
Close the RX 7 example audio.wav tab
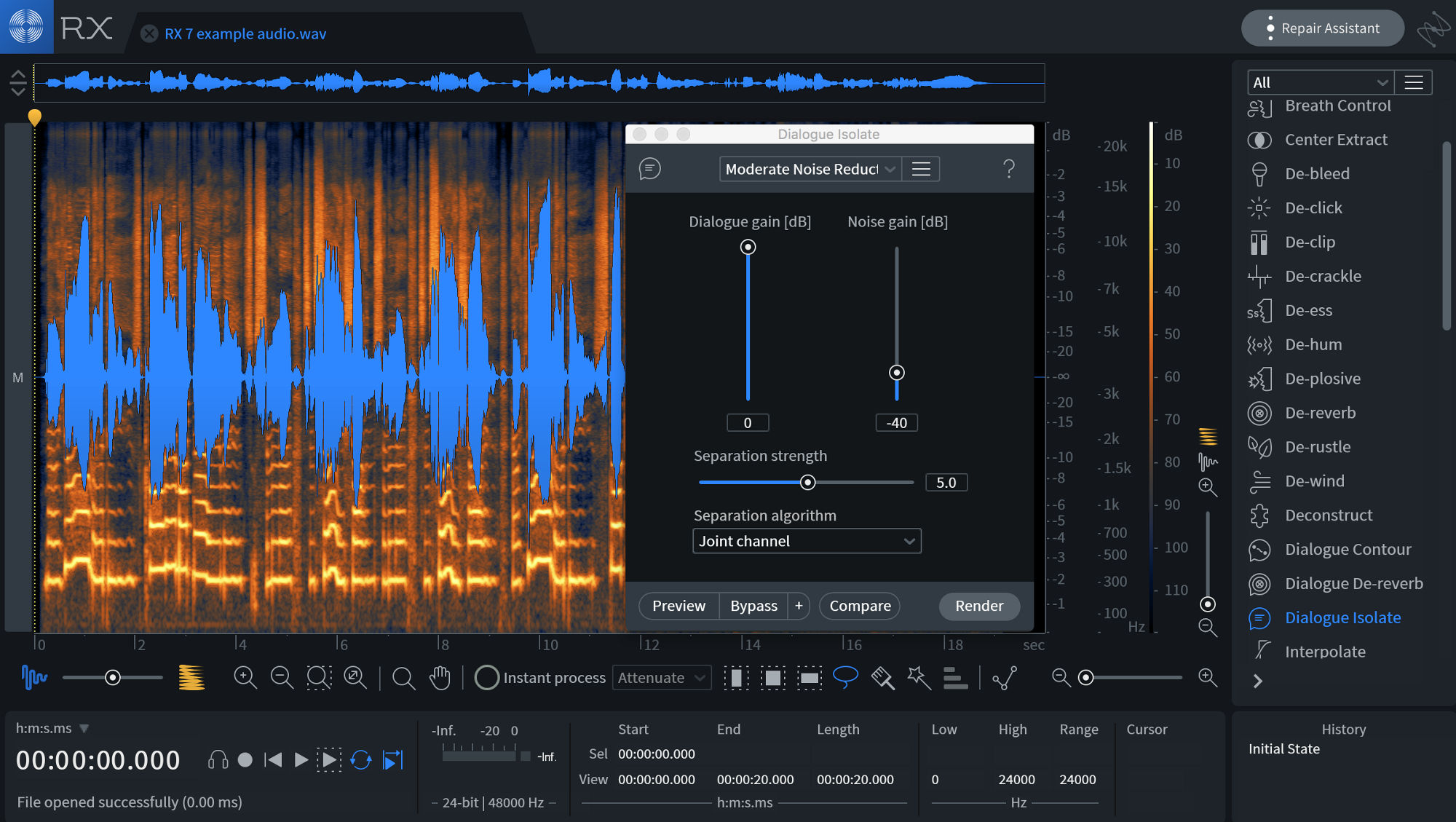click(x=149, y=34)
